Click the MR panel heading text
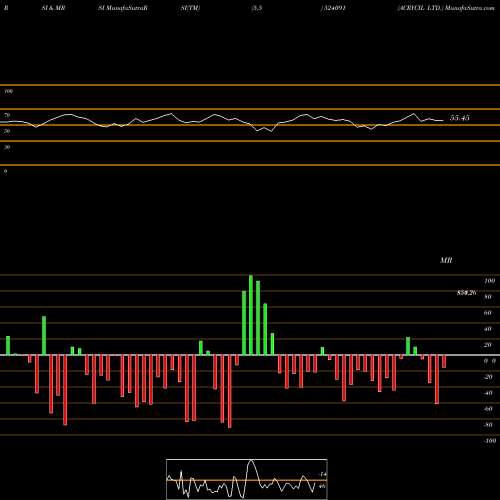Screen dimensions: 500x500 pyautogui.click(x=446, y=260)
